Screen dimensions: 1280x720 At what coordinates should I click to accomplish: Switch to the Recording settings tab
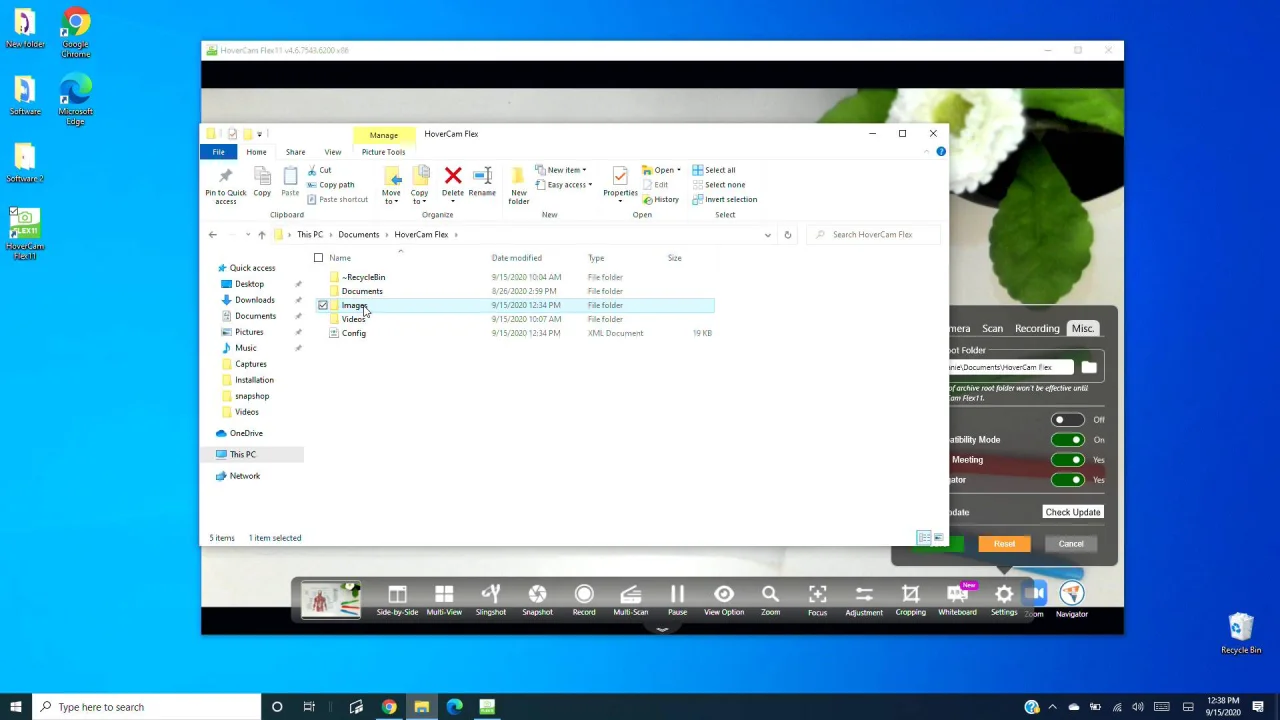tap(1037, 329)
